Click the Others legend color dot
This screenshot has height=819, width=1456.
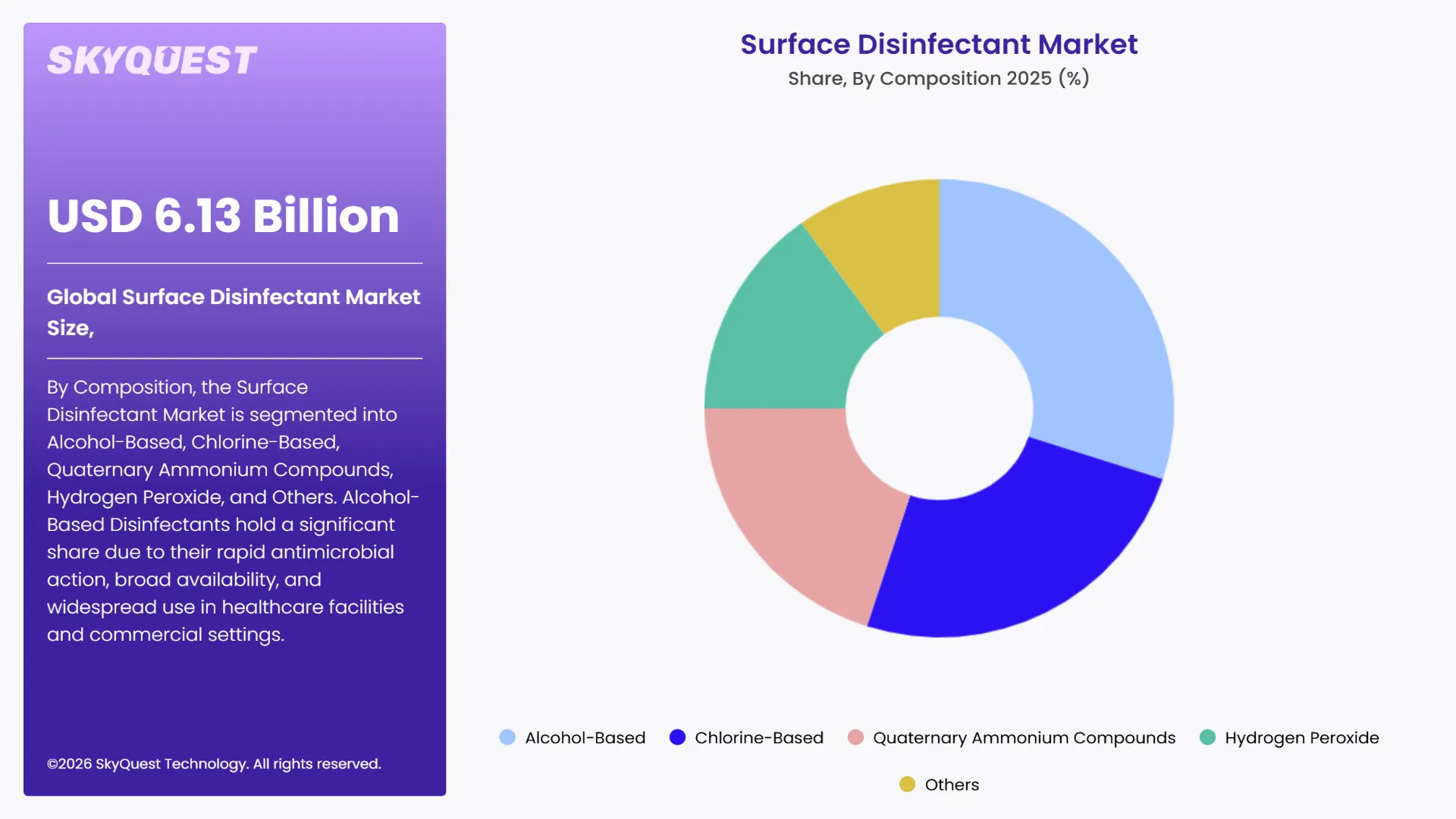click(907, 784)
